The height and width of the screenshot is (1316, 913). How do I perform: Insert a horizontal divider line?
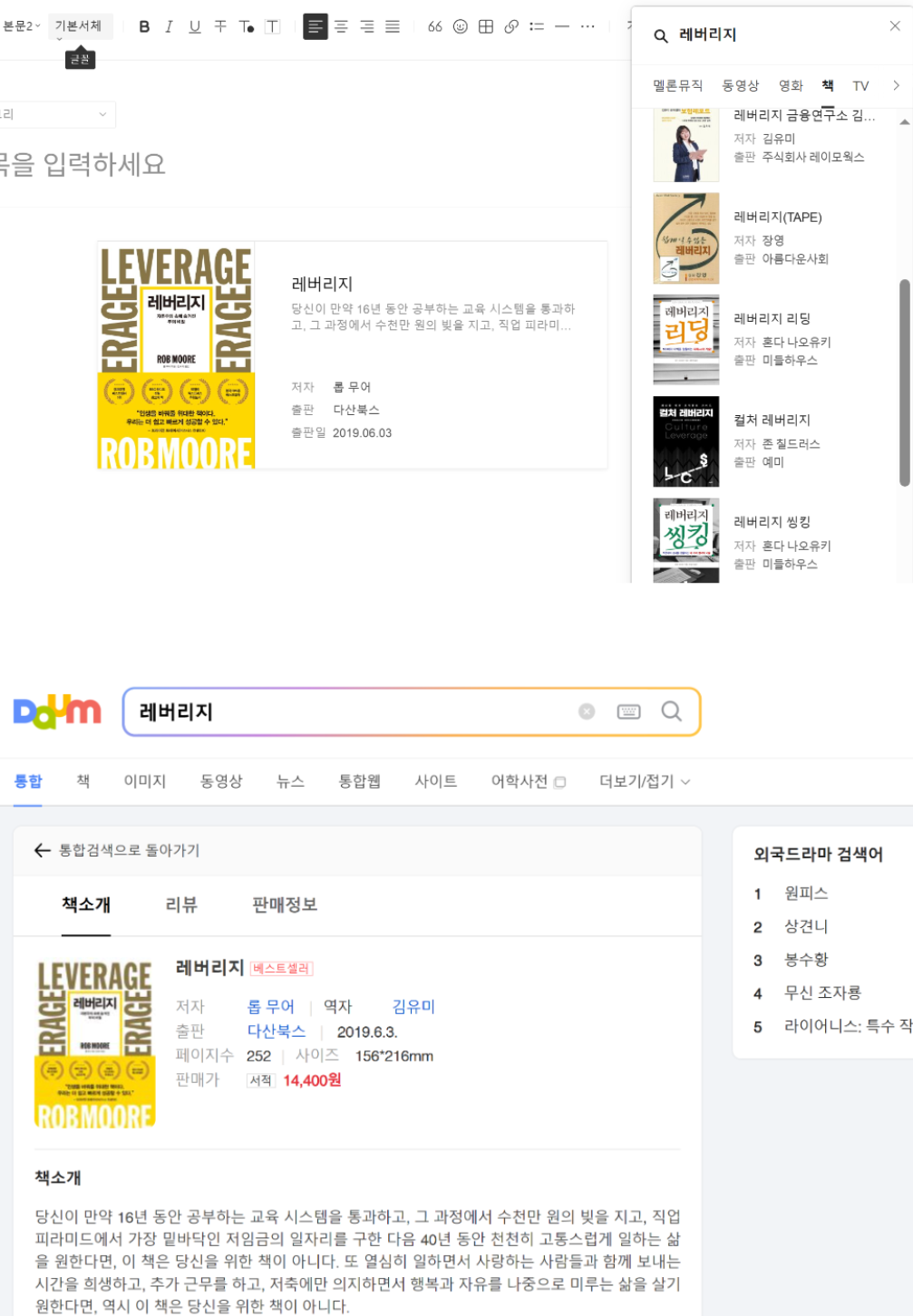click(562, 26)
